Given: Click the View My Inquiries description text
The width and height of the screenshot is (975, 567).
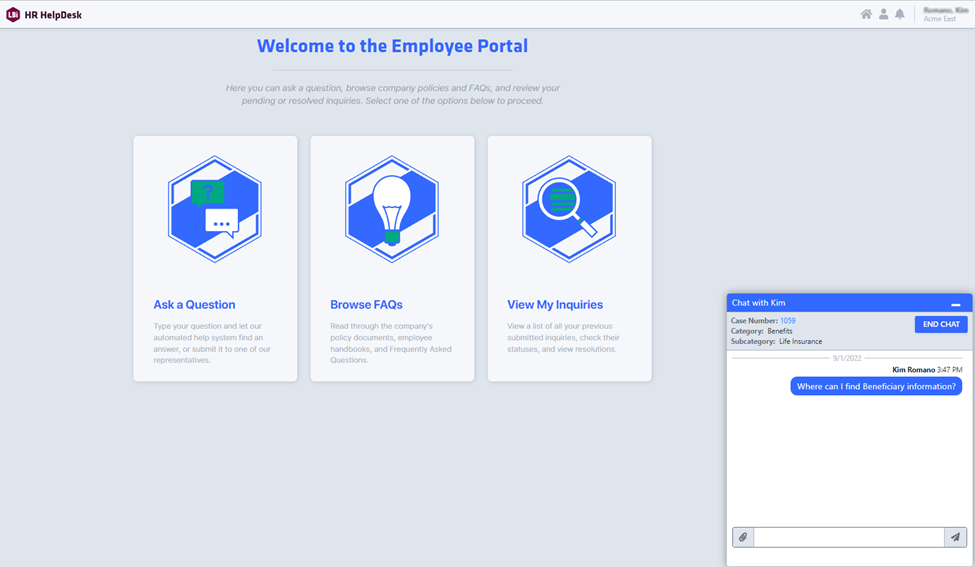Looking at the screenshot, I should point(563,338).
